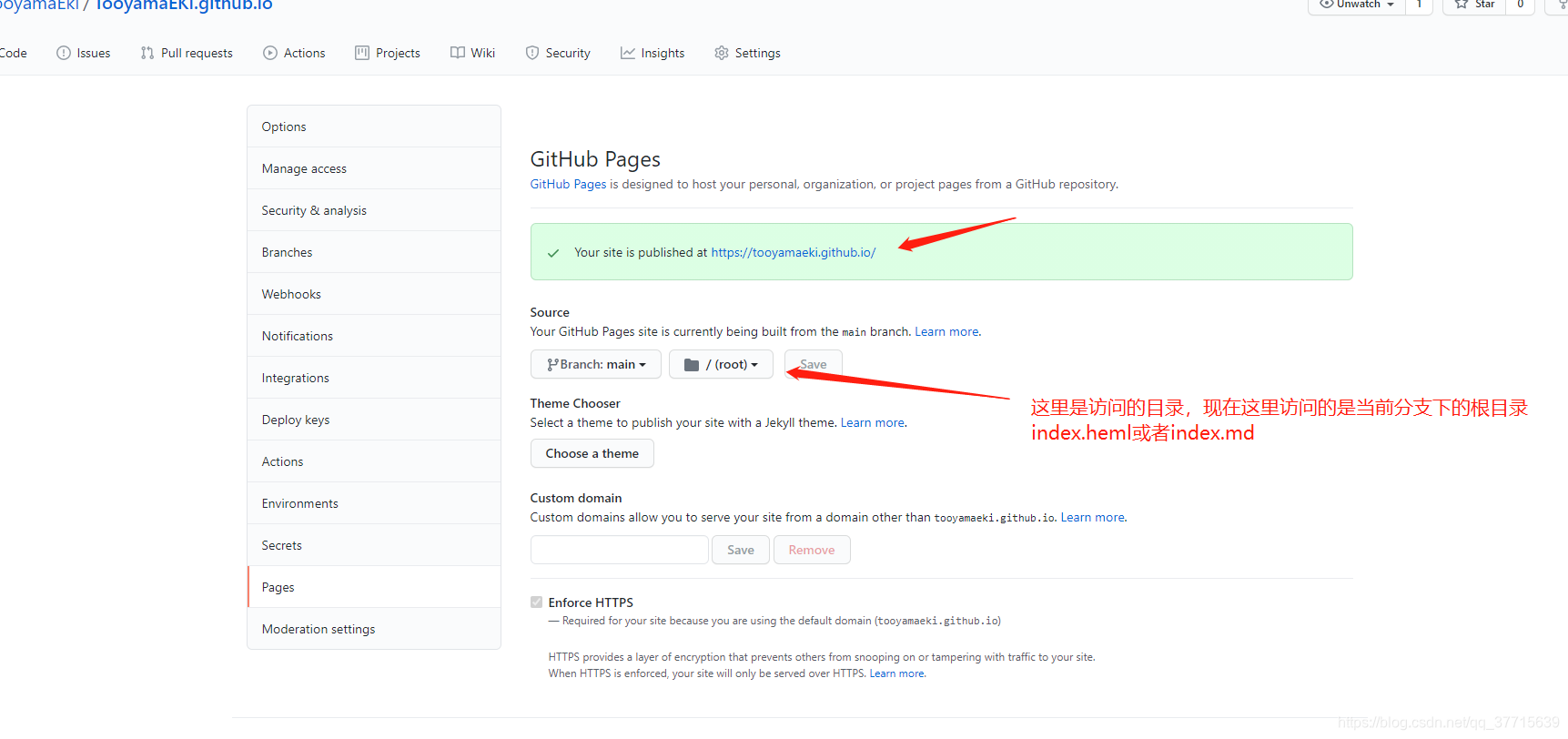Click the branch icon in the Branch selector

(552, 364)
